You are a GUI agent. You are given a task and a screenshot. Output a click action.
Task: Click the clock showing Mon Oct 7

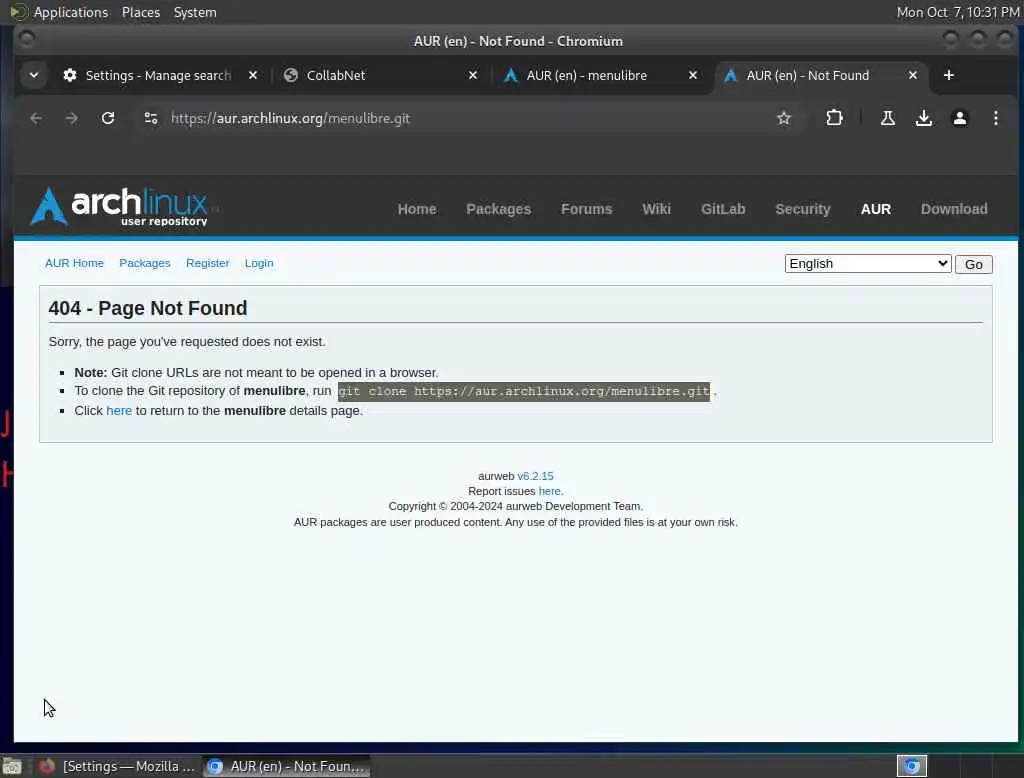pyautogui.click(x=957, y=12)
